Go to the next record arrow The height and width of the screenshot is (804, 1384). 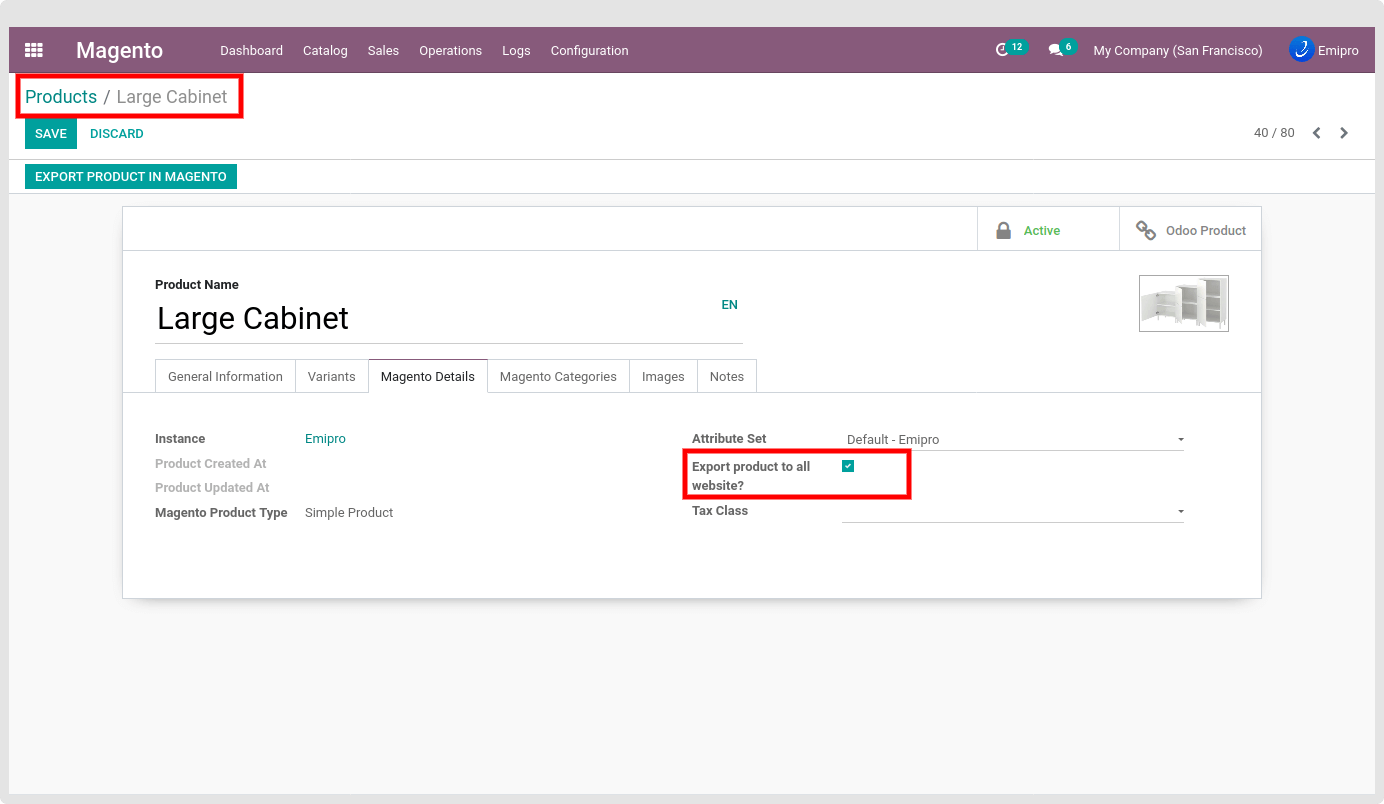1344,133
